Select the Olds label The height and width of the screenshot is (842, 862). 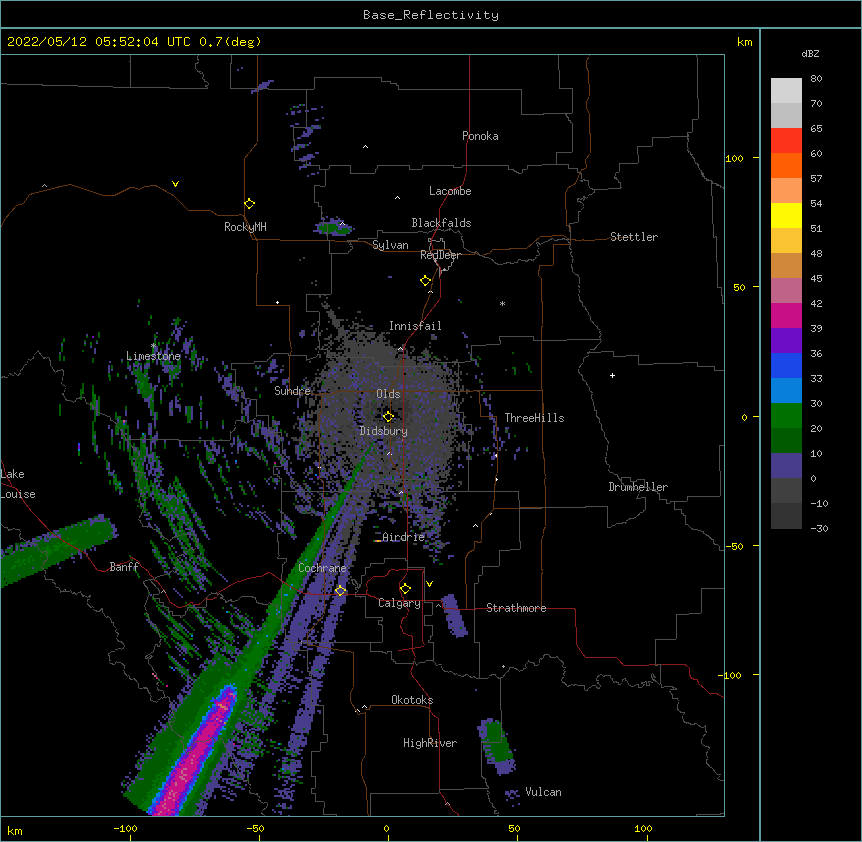(388, 394)
